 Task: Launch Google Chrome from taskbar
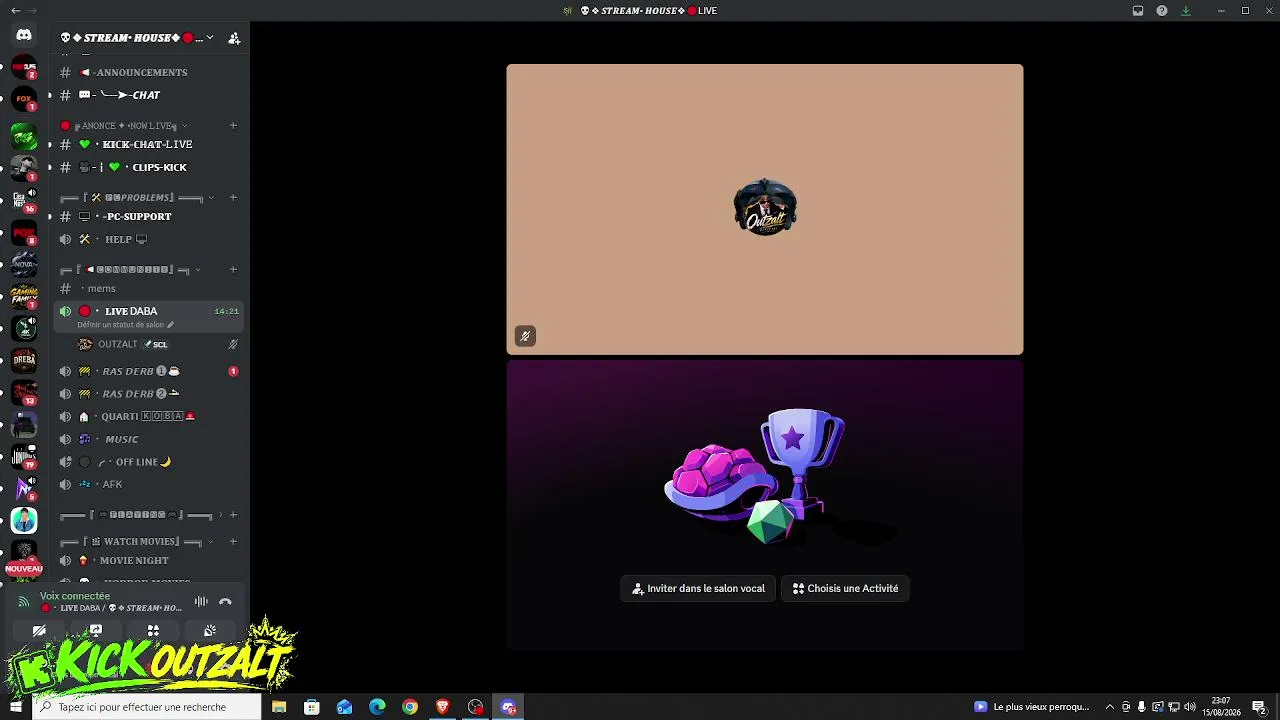(x=410, y=707)
